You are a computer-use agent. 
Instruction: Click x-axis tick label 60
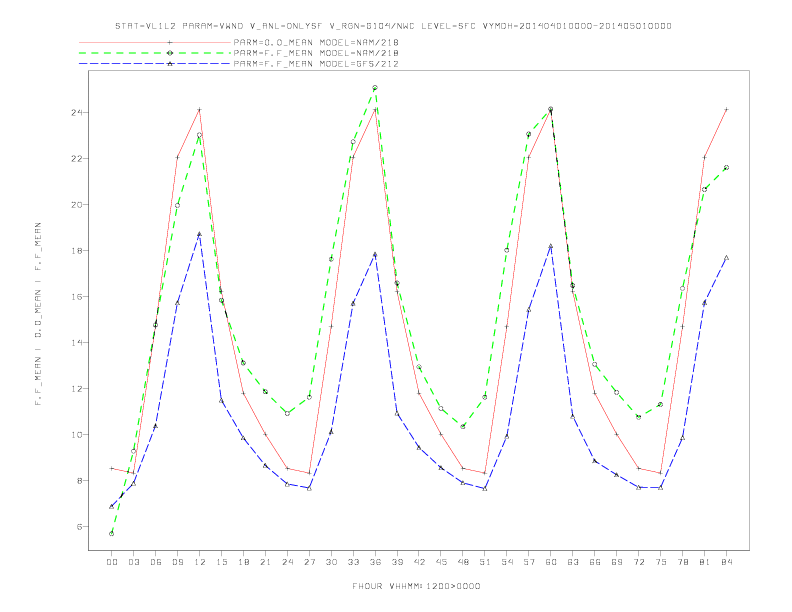[551, 562]
